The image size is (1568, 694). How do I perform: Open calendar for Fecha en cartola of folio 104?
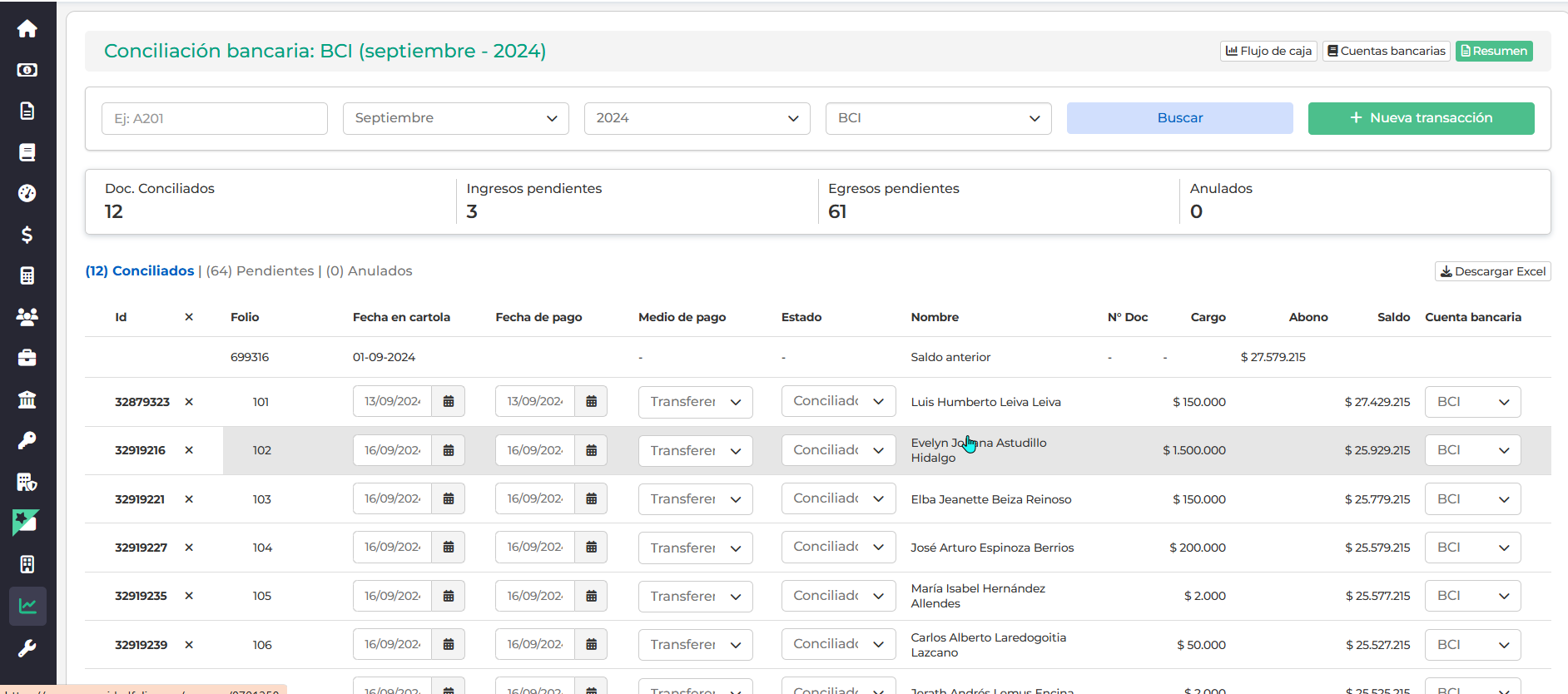click(x=449, y=547)
